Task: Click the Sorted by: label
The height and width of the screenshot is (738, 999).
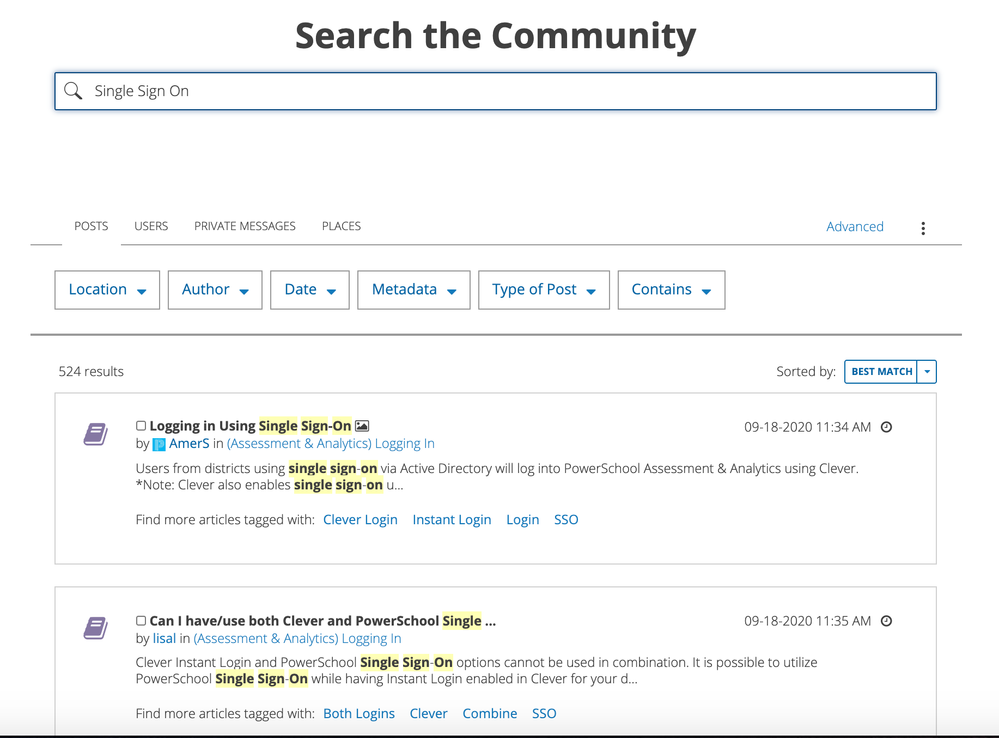Action: [x=805, y=372]
